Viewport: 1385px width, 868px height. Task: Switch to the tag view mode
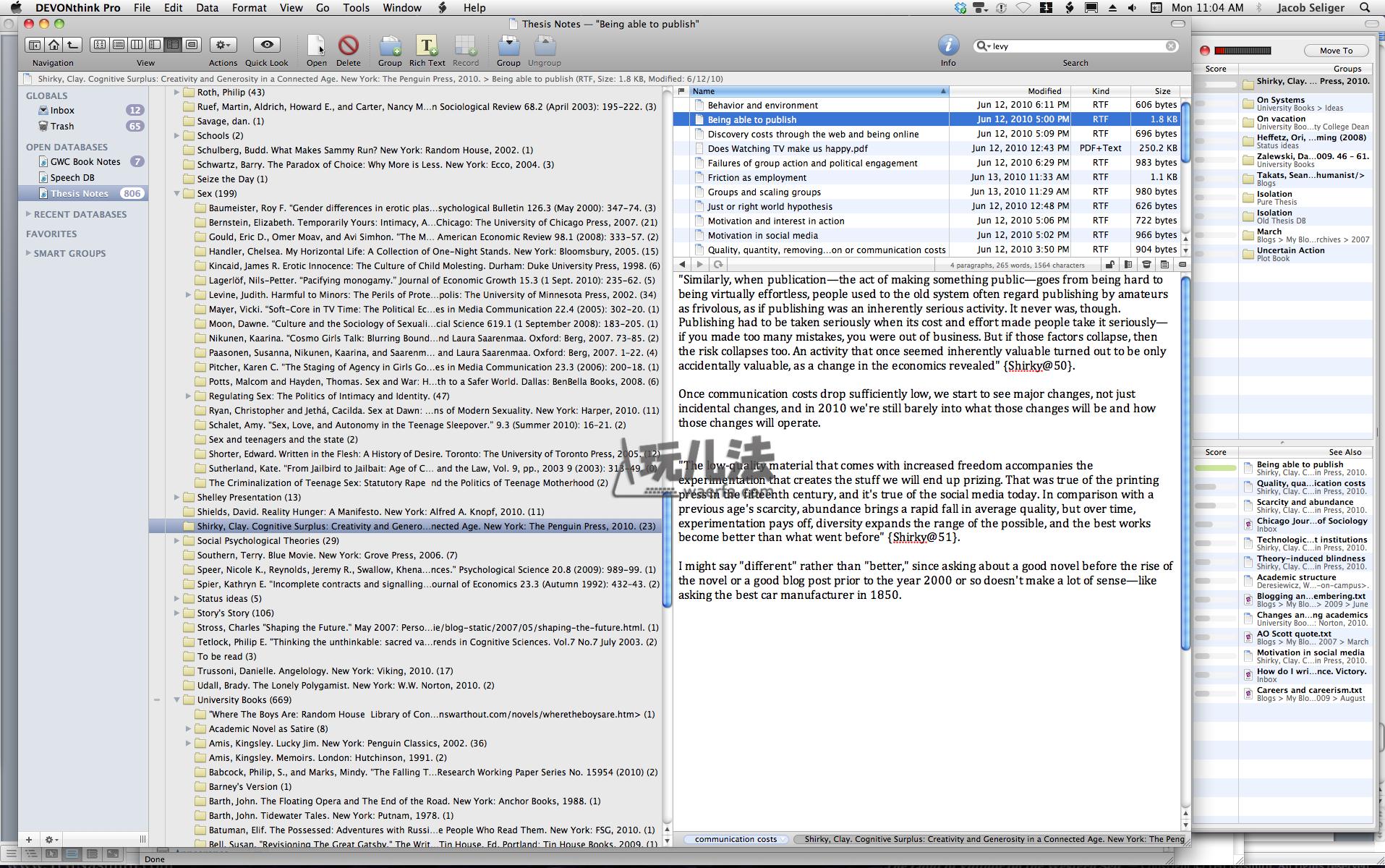[x=192, y=45]
